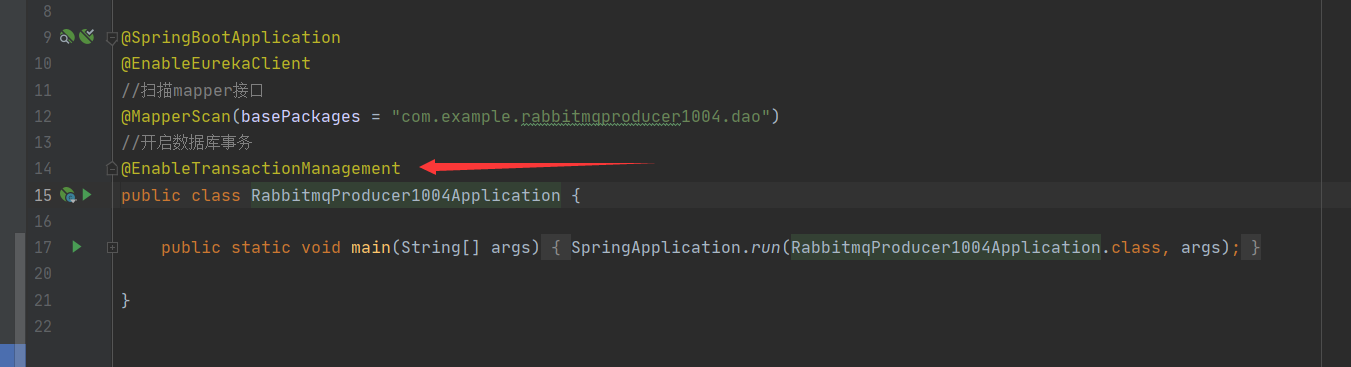The width and height of the screenshot is (1351, 367).
Task: Click line number 20 in the gutter
Action: click(42, 273)
